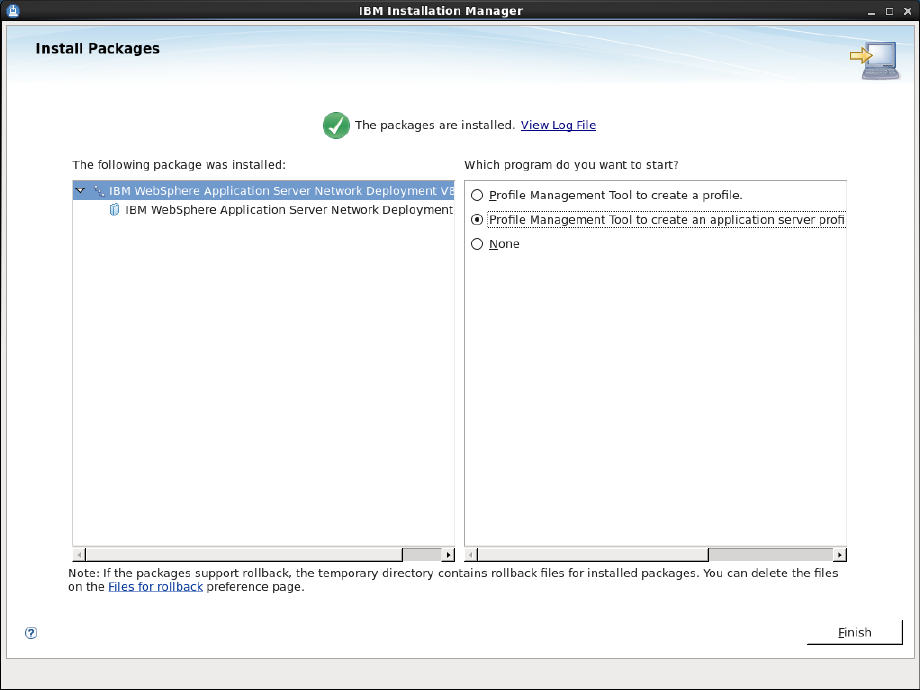This screenshot has height=690, width=920.
Task: Click the installed packages horizontal scrollbar thumb
Action: [244, 554]
